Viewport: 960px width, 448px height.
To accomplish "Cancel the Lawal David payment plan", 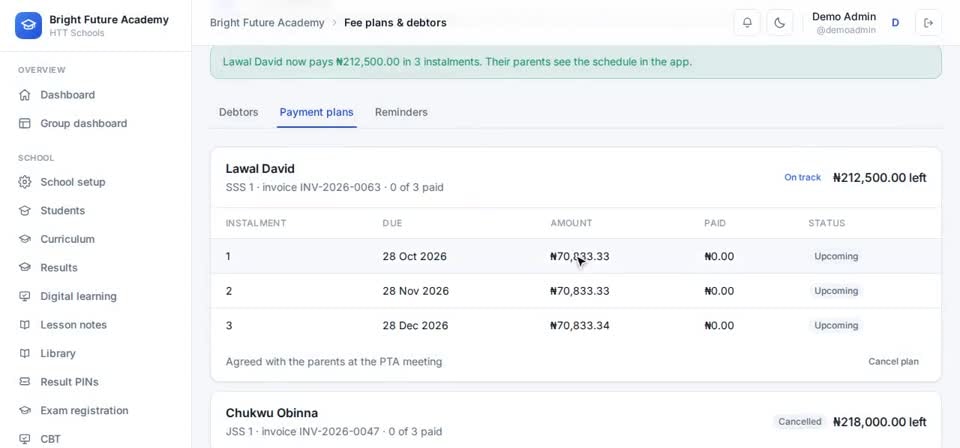I will (x=893, y=362).
